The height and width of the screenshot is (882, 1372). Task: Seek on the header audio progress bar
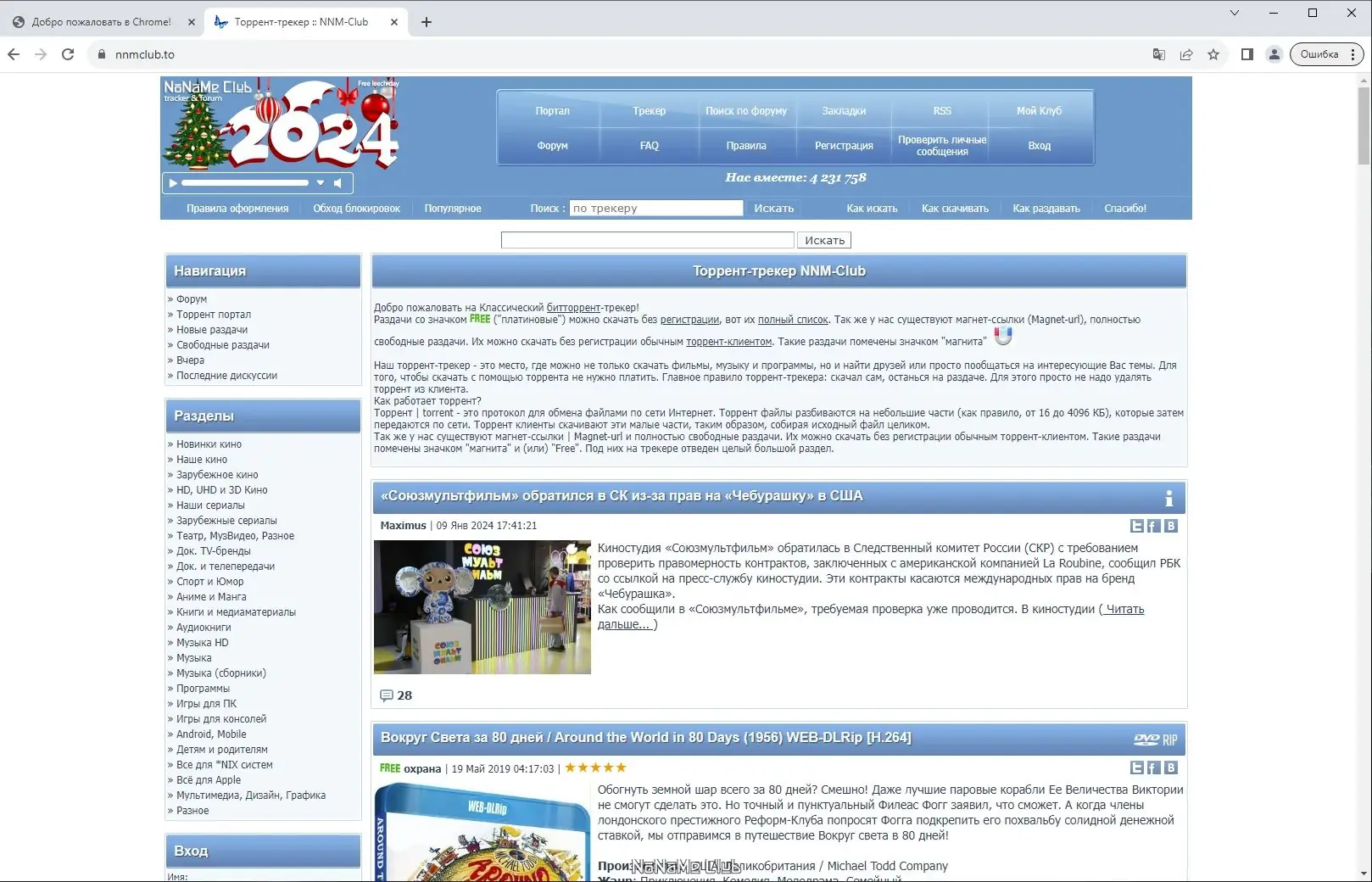pos(245,183)
